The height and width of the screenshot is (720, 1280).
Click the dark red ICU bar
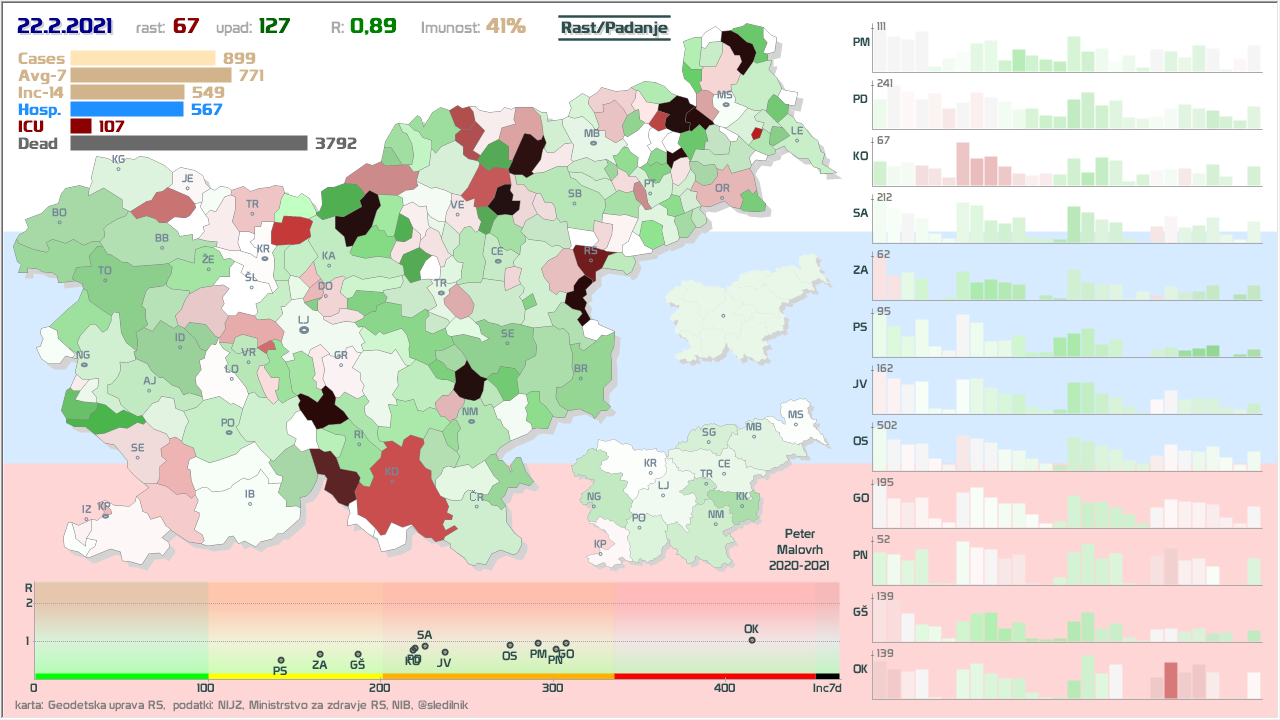[81, 126]
